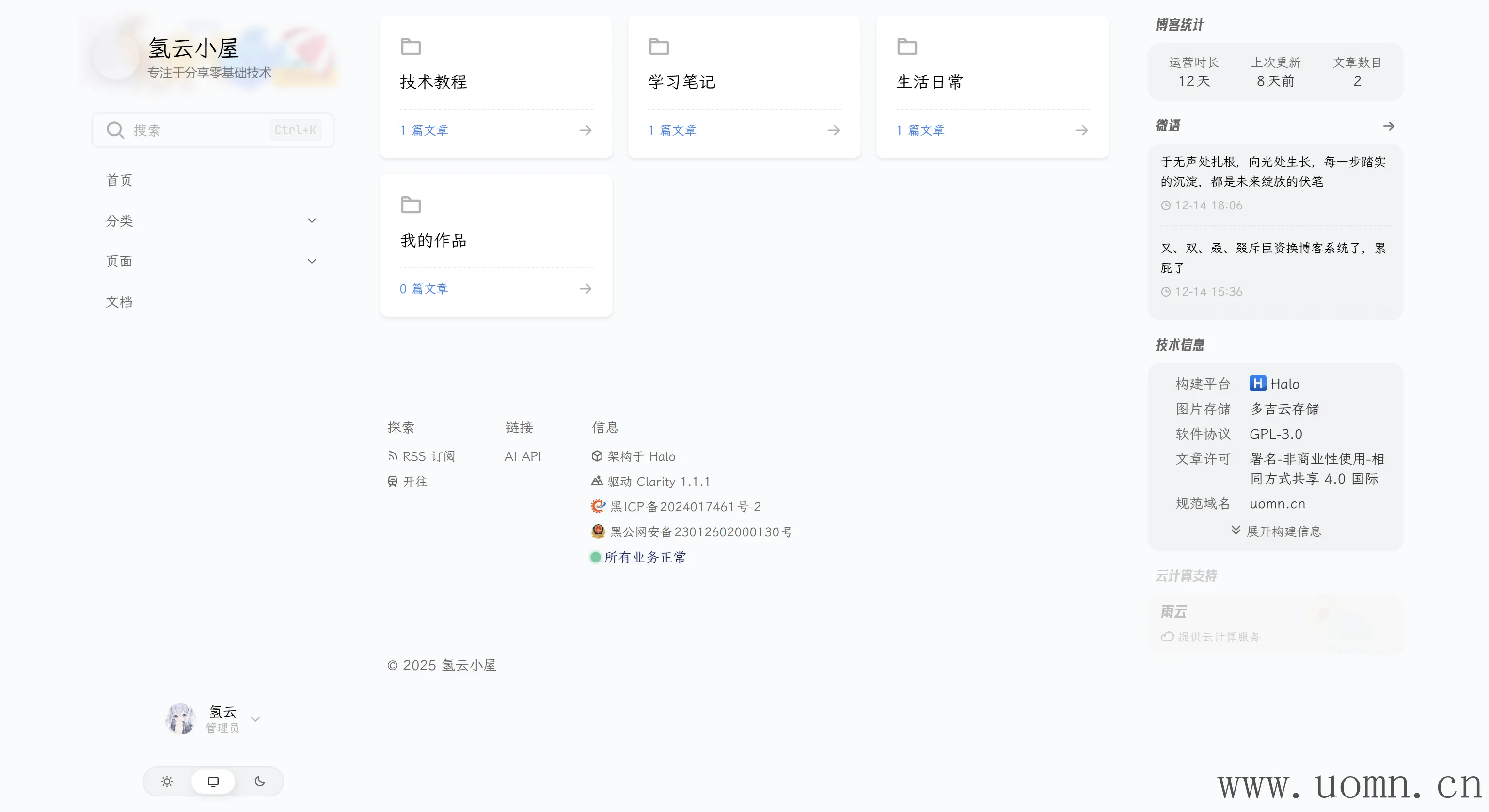Click the search magnifier icon
Viewport: 1489px width, 812px height.
pos(115,130)
